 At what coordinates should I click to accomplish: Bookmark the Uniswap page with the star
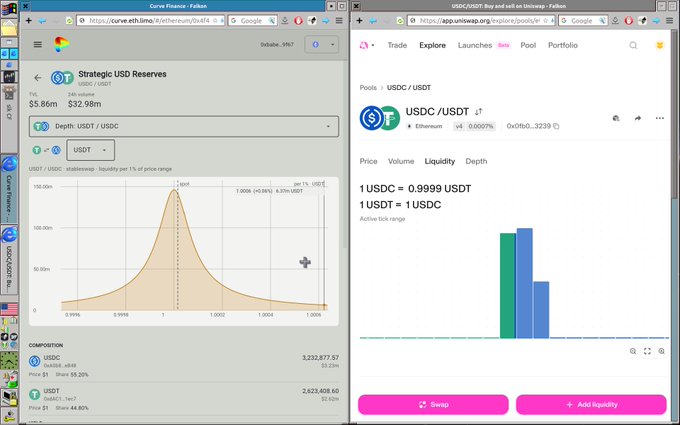click(546, 20)
